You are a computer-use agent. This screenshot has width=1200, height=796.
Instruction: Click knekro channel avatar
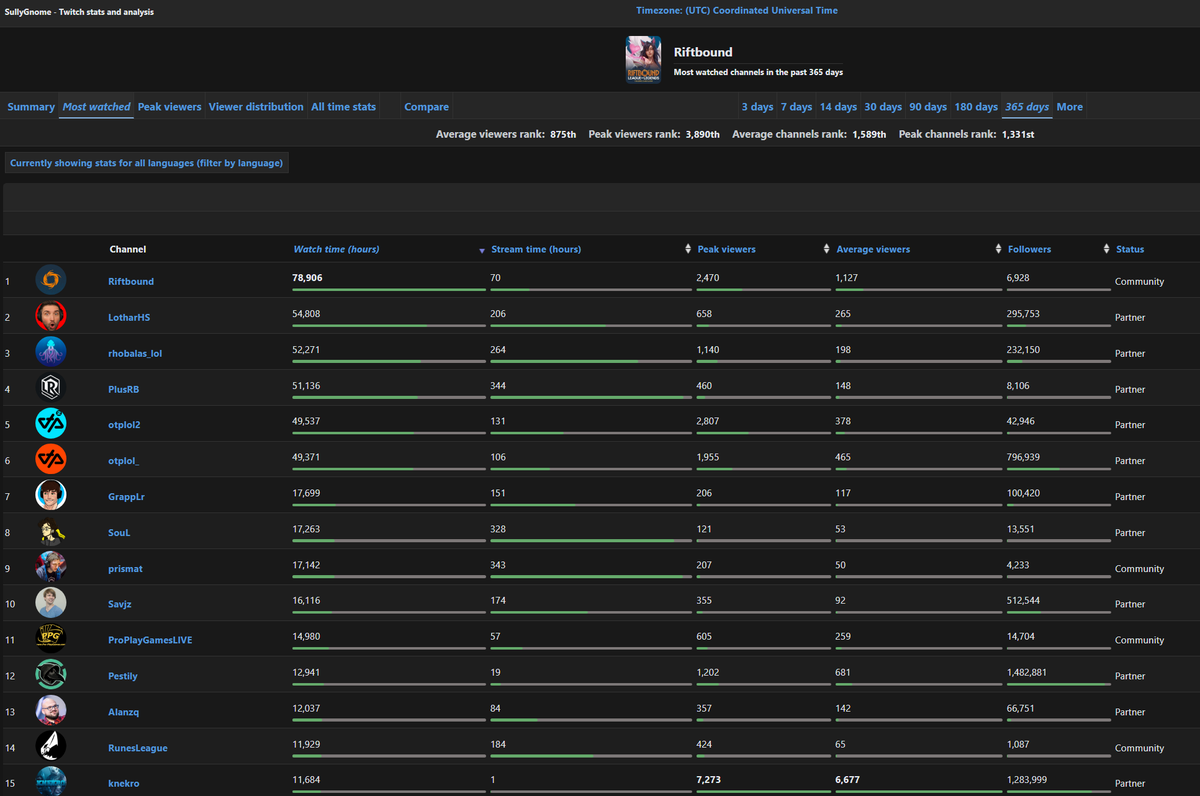[x=51, y=782]
